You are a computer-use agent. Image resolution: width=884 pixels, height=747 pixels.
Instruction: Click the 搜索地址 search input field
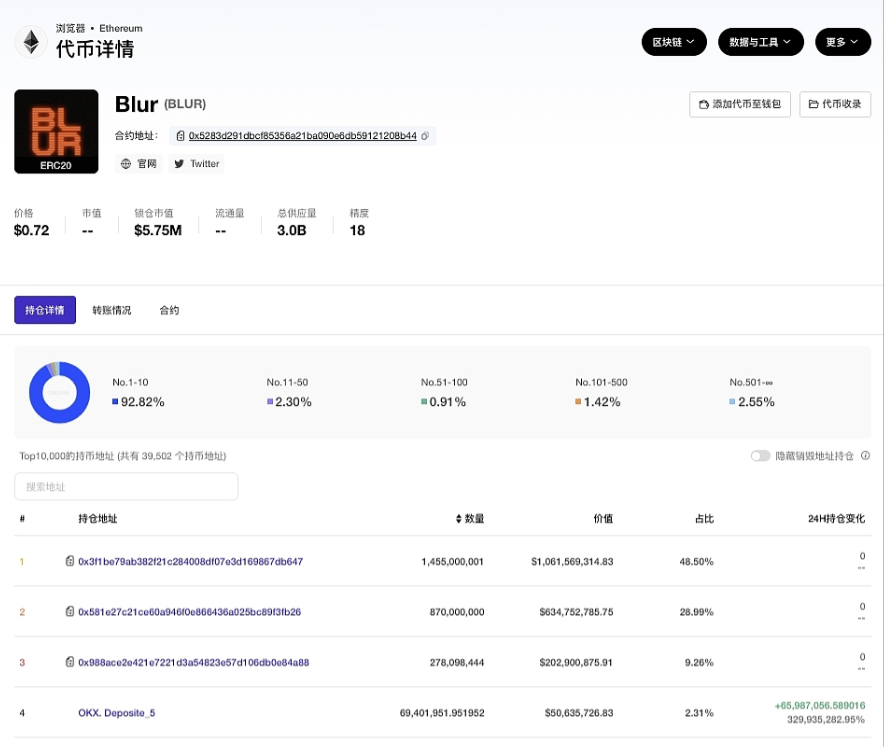coord(126,486)
